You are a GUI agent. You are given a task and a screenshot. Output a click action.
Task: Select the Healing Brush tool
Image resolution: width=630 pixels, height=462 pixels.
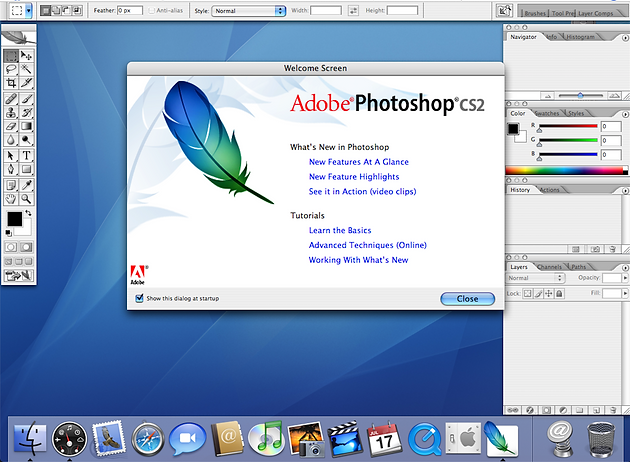11,98
